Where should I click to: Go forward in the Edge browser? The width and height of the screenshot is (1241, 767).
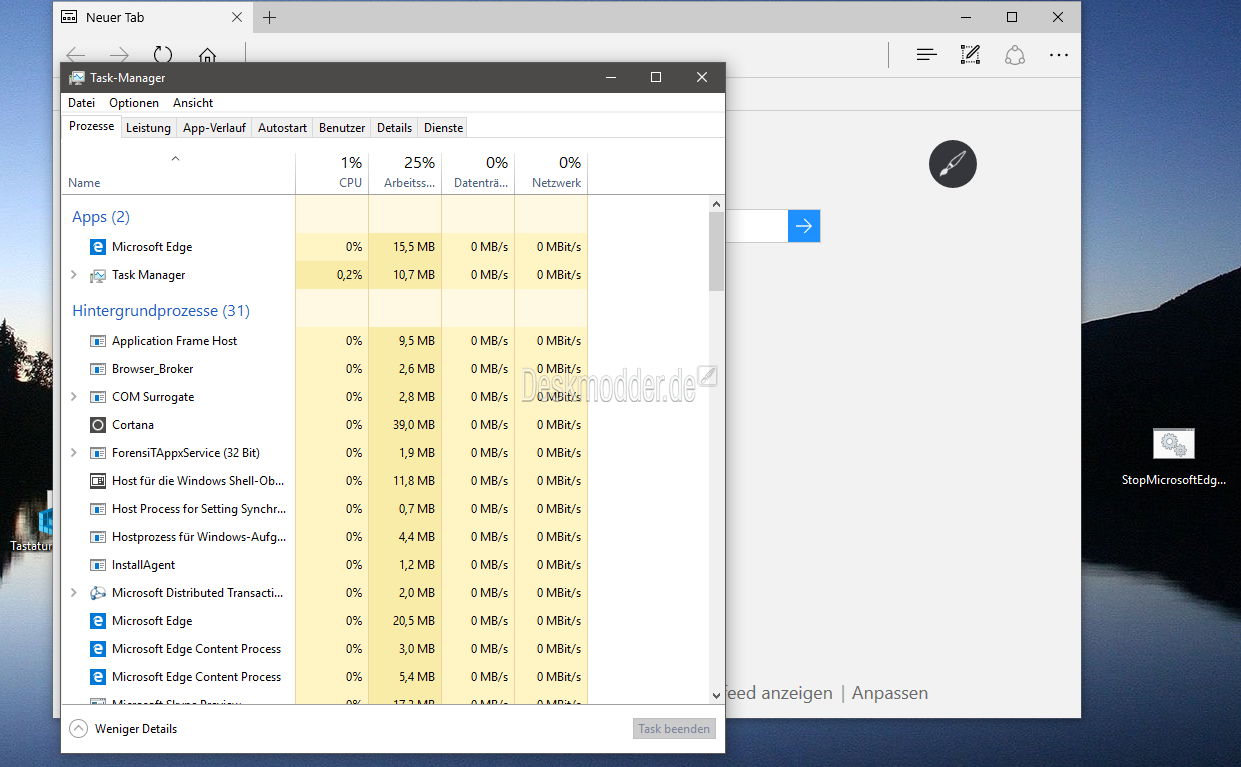point(119,55)
